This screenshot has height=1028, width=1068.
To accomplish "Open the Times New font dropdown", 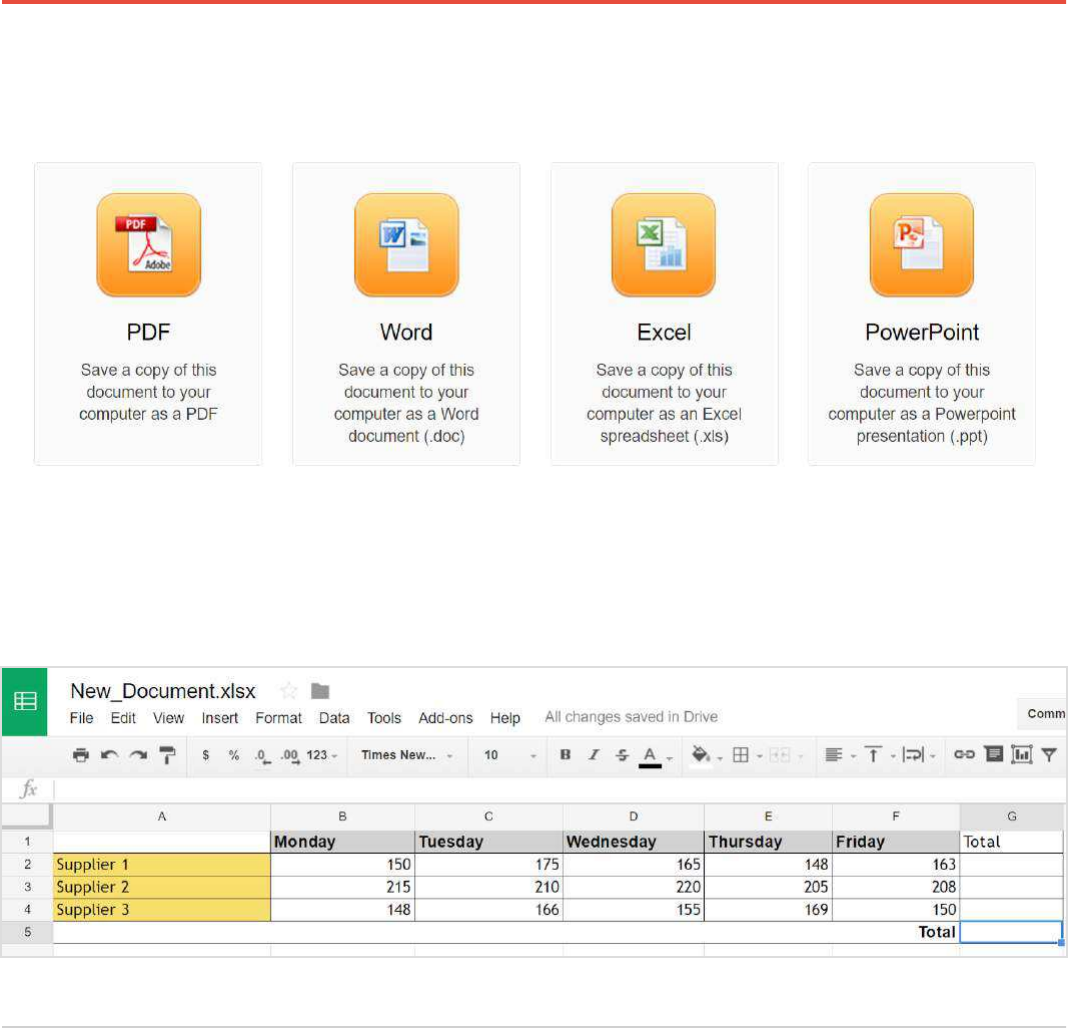I will pyautogui.click(x=407, y=755).
